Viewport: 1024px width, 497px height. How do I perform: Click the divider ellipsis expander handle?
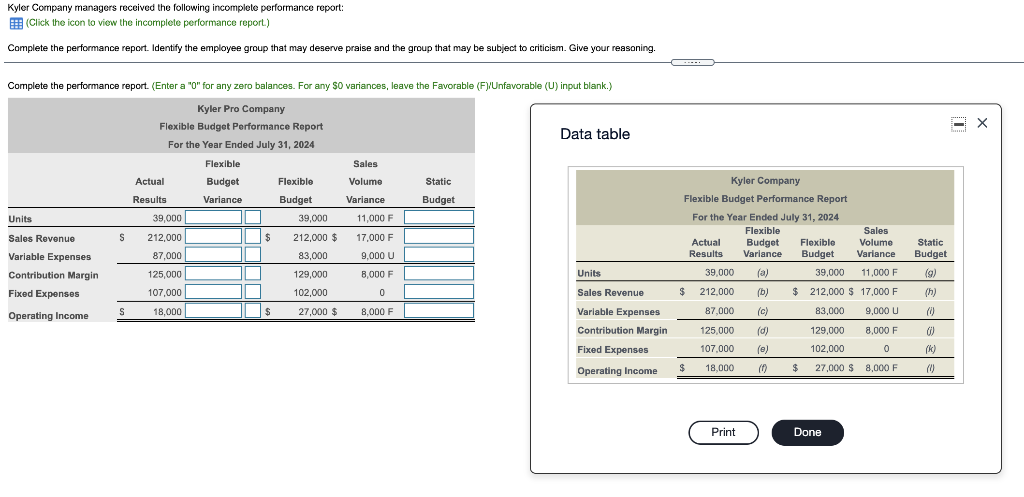[692, 63]
